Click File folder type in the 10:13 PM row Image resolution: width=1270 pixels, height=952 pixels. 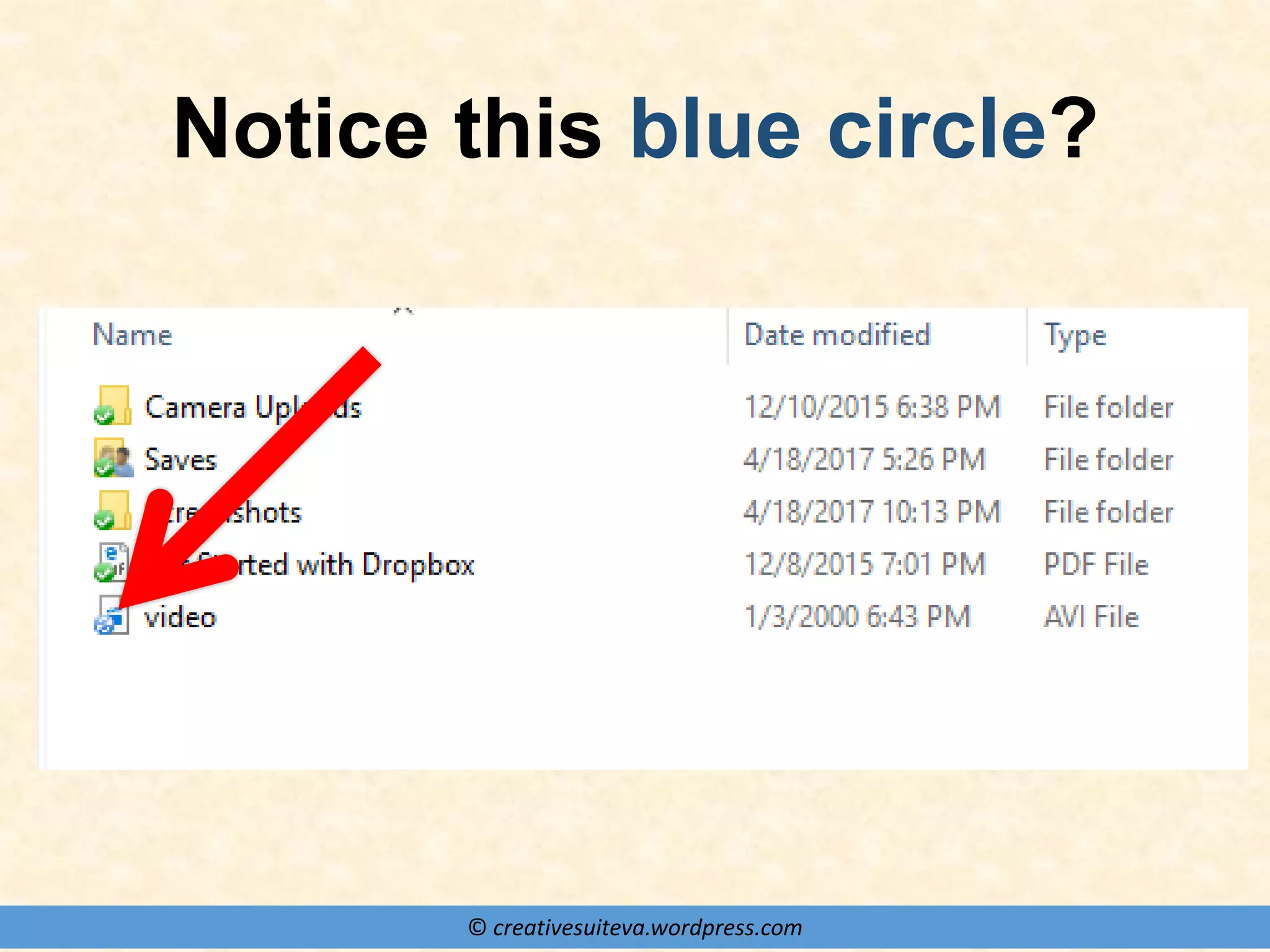[x=1109, y=512]
